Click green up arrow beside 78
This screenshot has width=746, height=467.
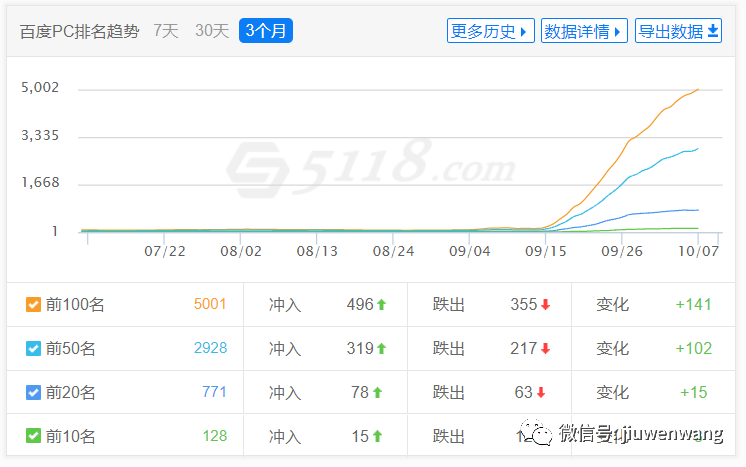(377, 392)
